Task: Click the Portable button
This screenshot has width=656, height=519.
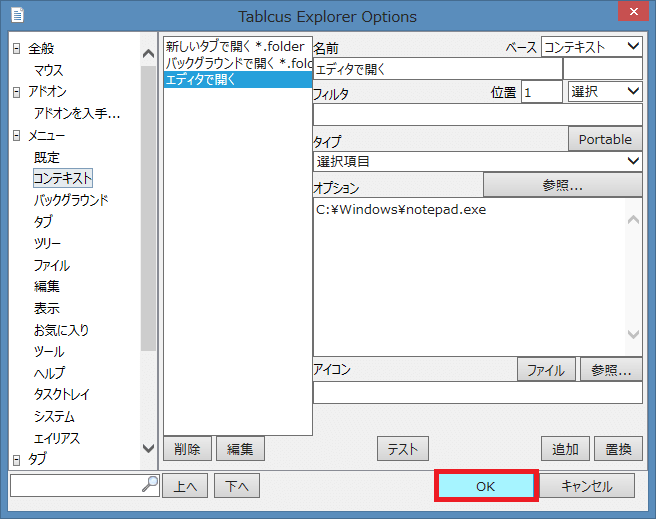Action: 605,139
